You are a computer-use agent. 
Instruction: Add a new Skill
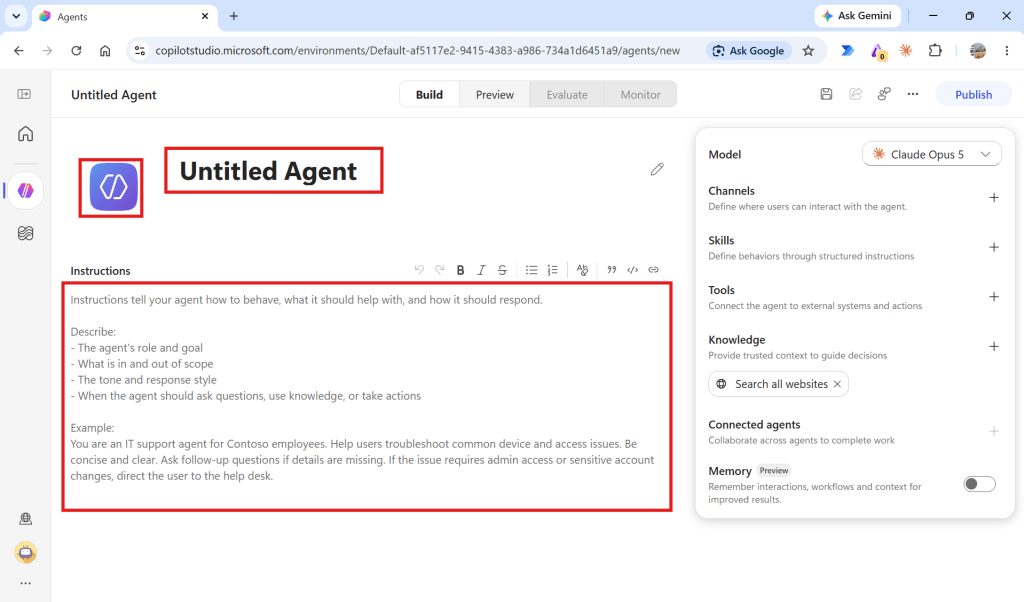(x=994, y=247)
